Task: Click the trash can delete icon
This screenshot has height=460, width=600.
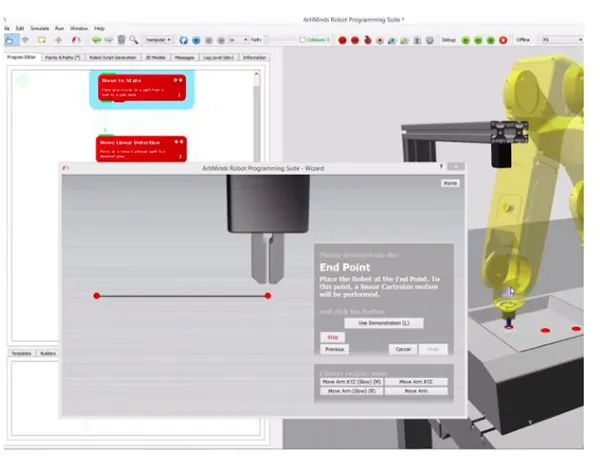Action: (x=121, y=39)
